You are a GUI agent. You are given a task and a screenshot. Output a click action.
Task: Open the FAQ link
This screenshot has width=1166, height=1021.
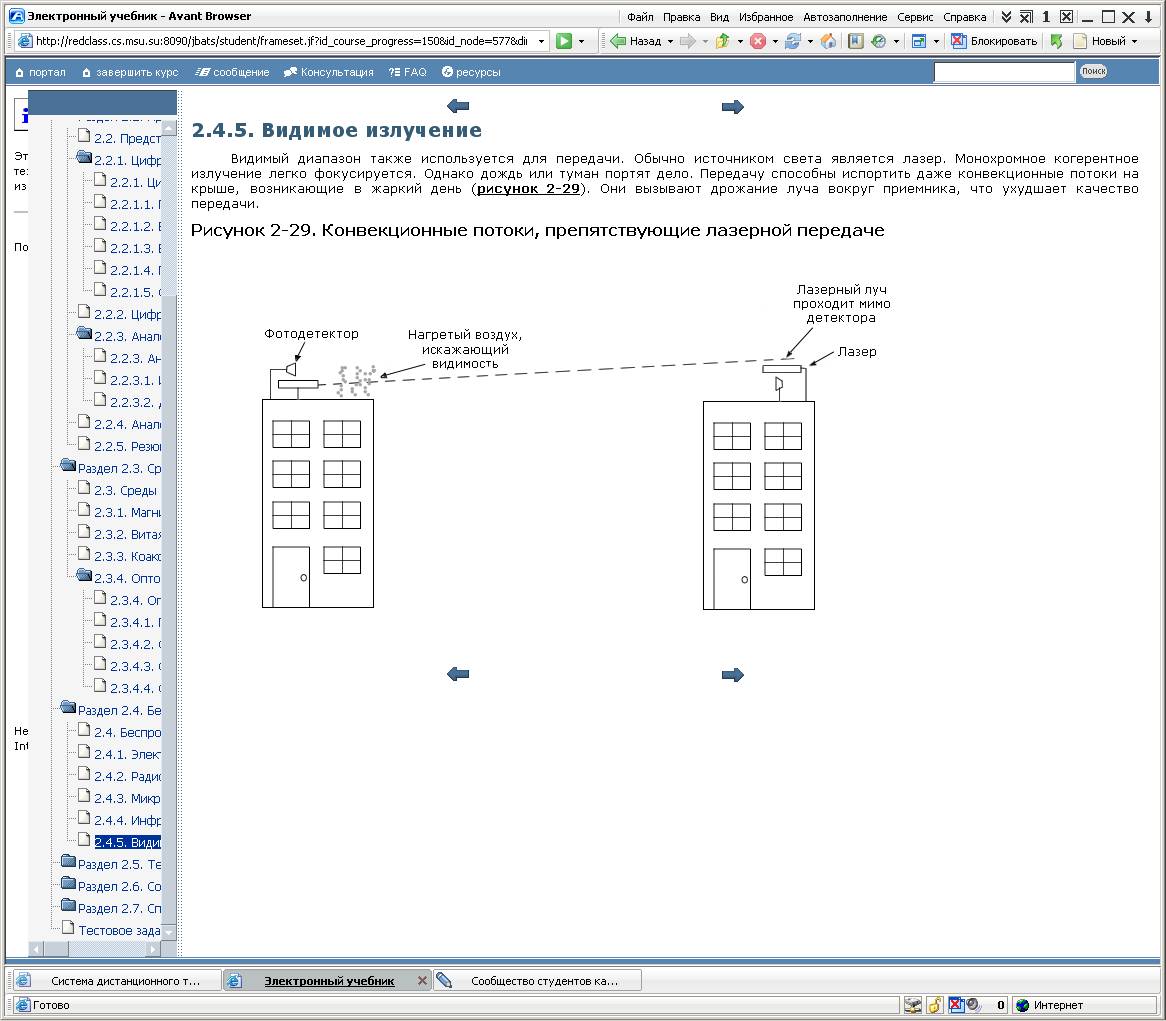[x=408, y=72]
